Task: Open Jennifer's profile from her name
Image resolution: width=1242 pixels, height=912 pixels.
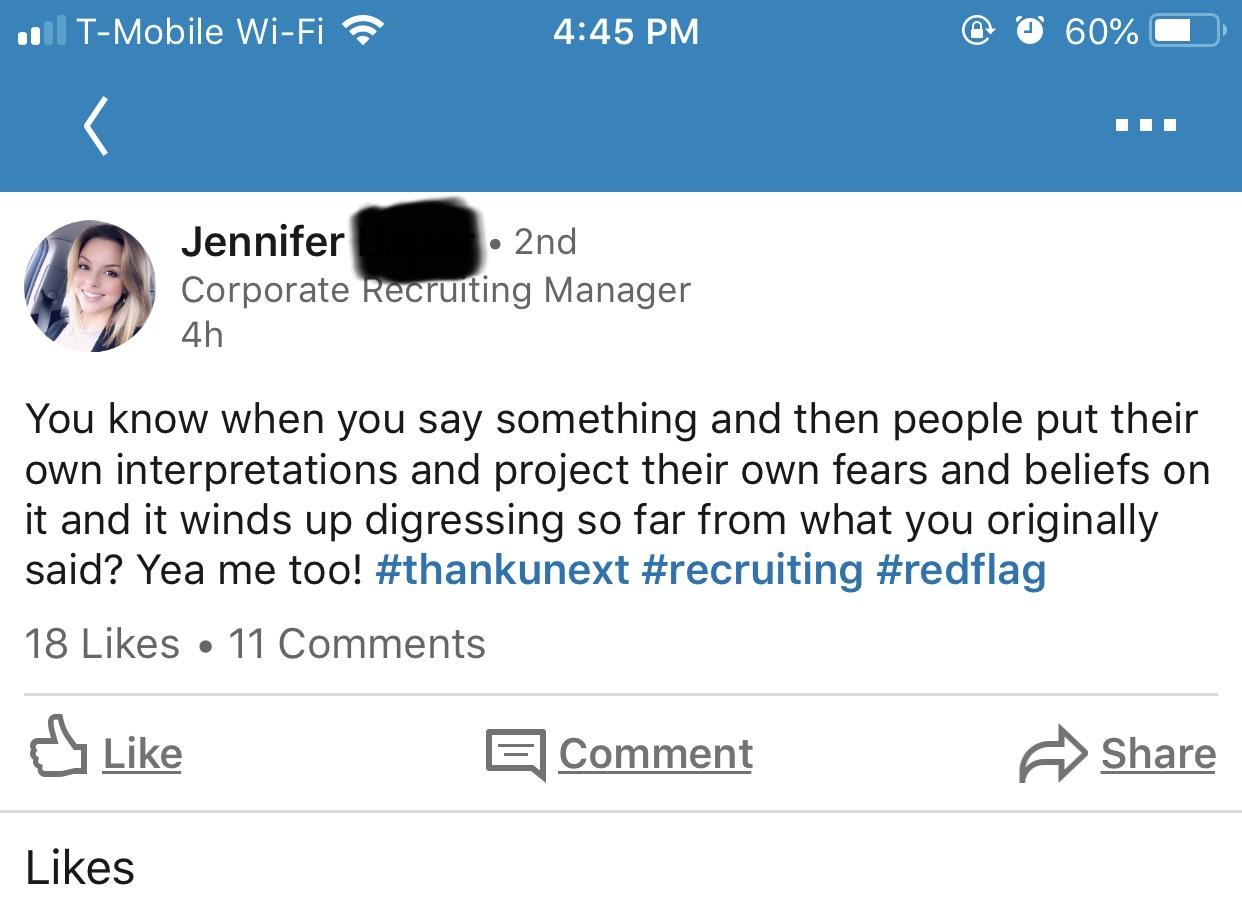Action: coord(262,241)
